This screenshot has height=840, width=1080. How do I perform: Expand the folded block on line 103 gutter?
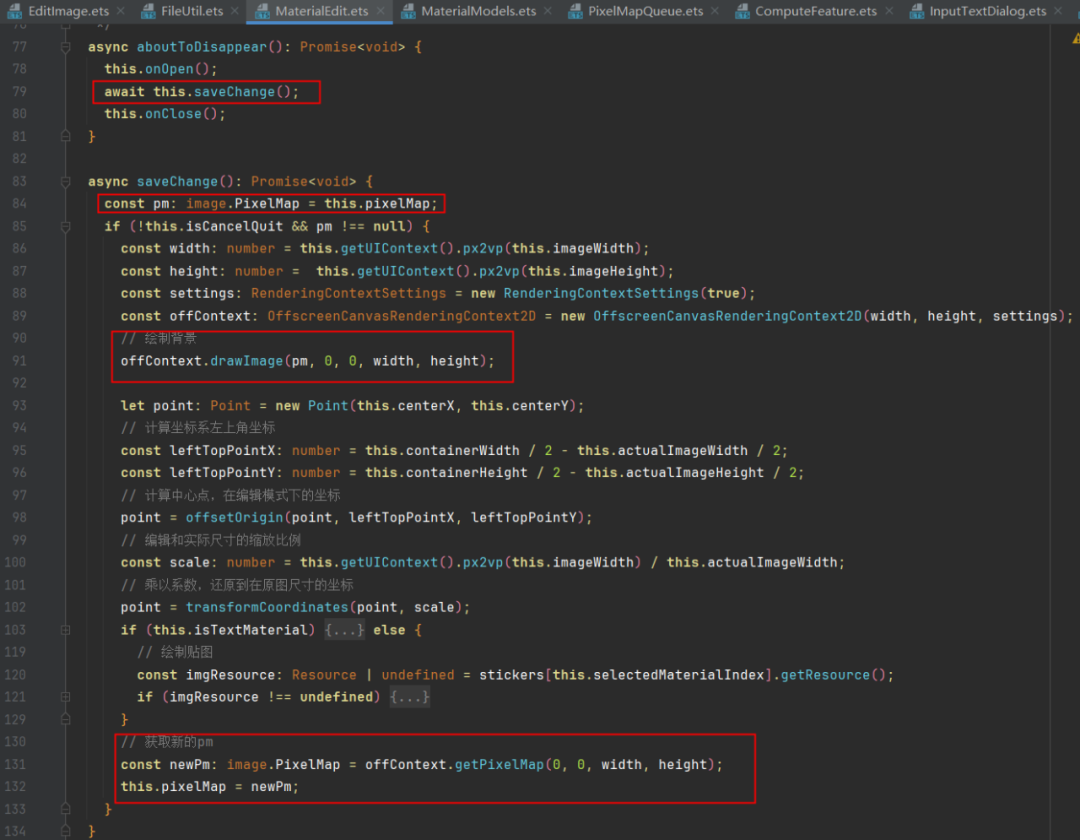pos(66,630)
